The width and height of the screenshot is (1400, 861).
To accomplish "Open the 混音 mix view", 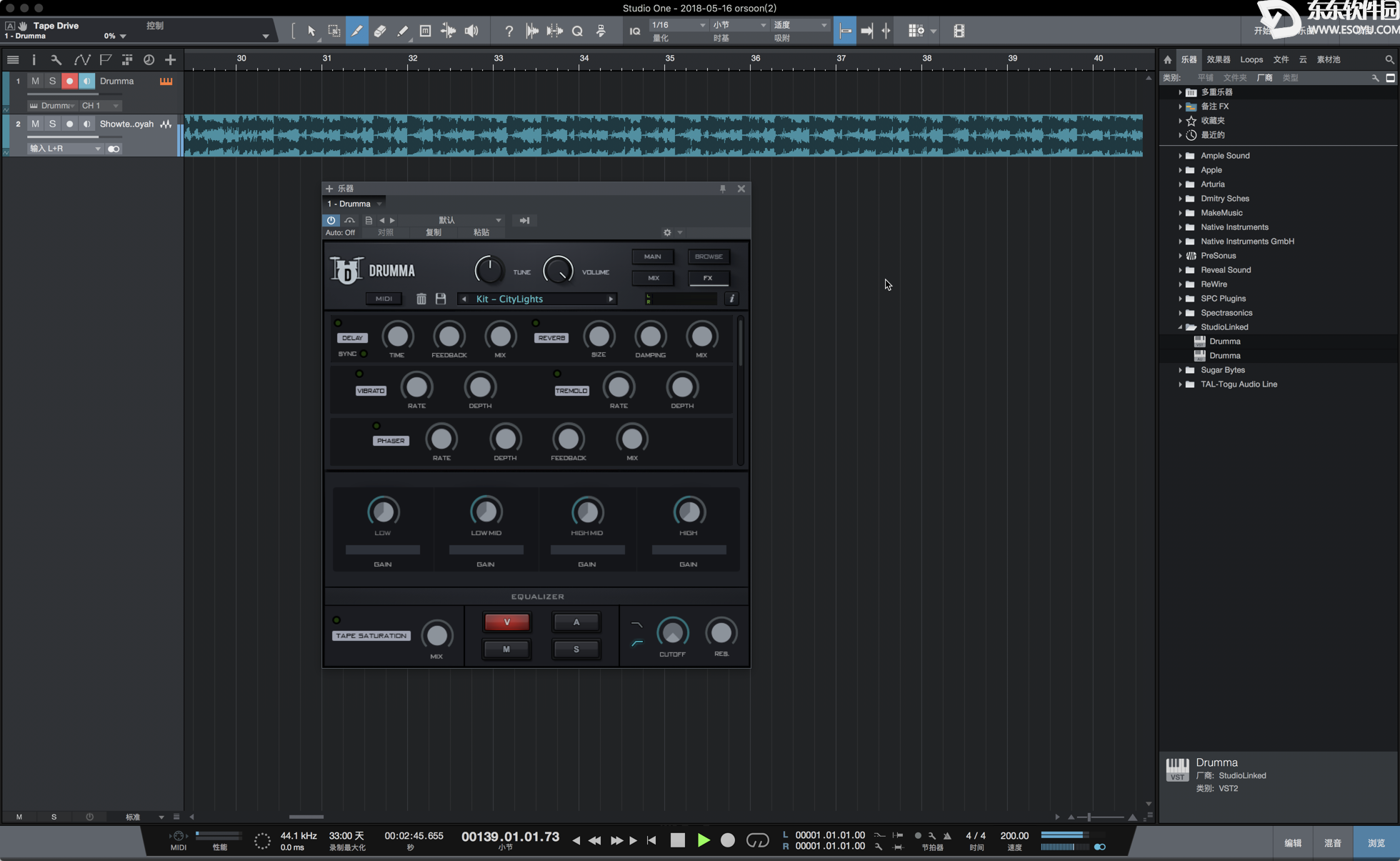I will [x=1333, y=843].
